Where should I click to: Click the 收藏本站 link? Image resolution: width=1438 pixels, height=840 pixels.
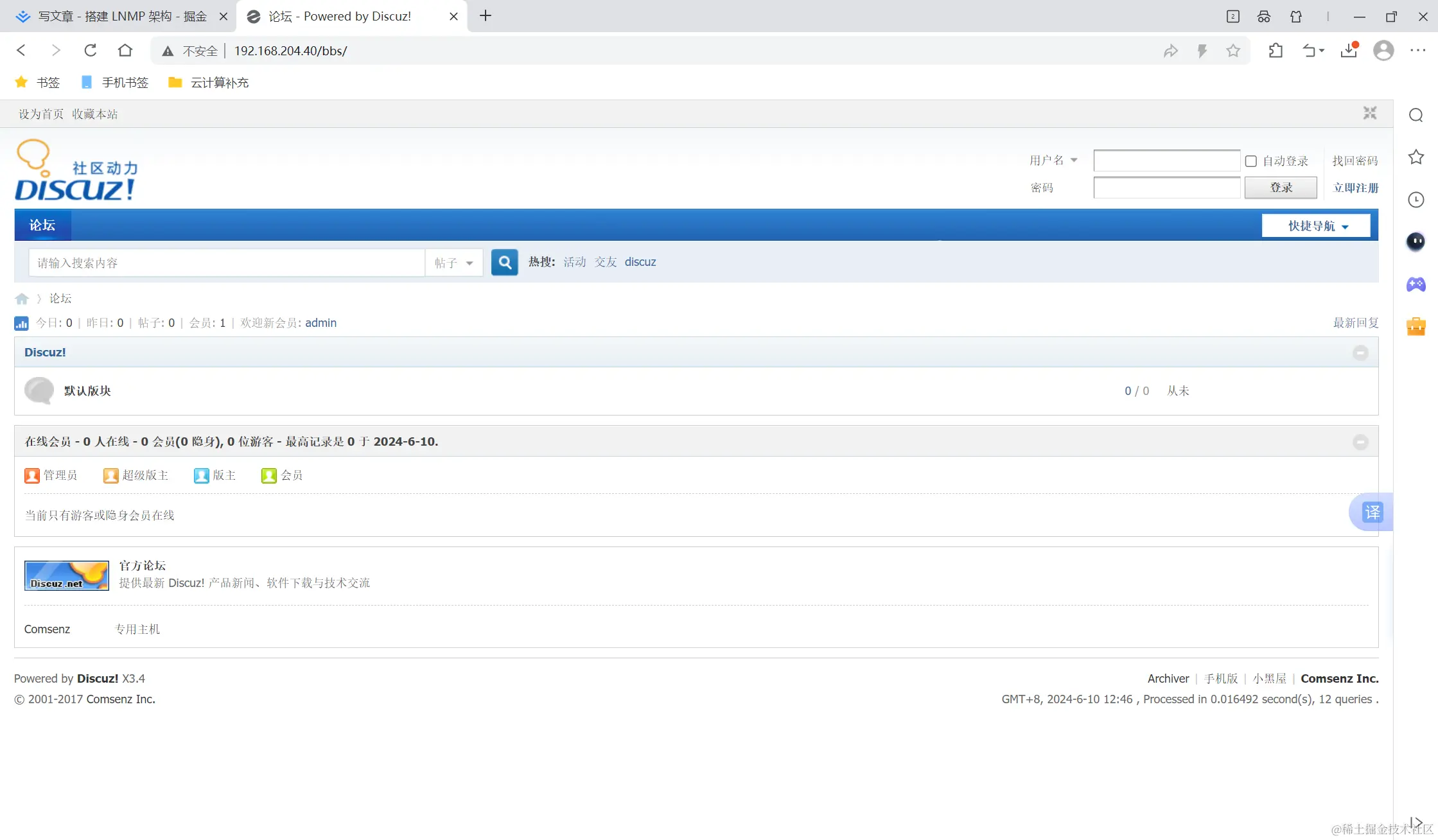[95, 114]
